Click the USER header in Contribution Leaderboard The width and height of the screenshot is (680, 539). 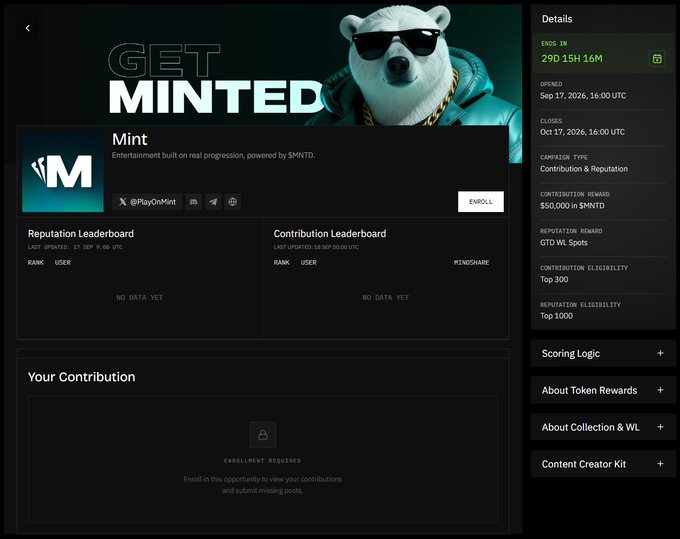[308, 262]
